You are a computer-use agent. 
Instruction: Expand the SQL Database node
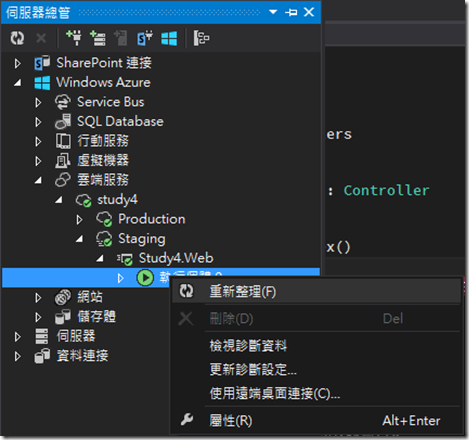[38, 122]
